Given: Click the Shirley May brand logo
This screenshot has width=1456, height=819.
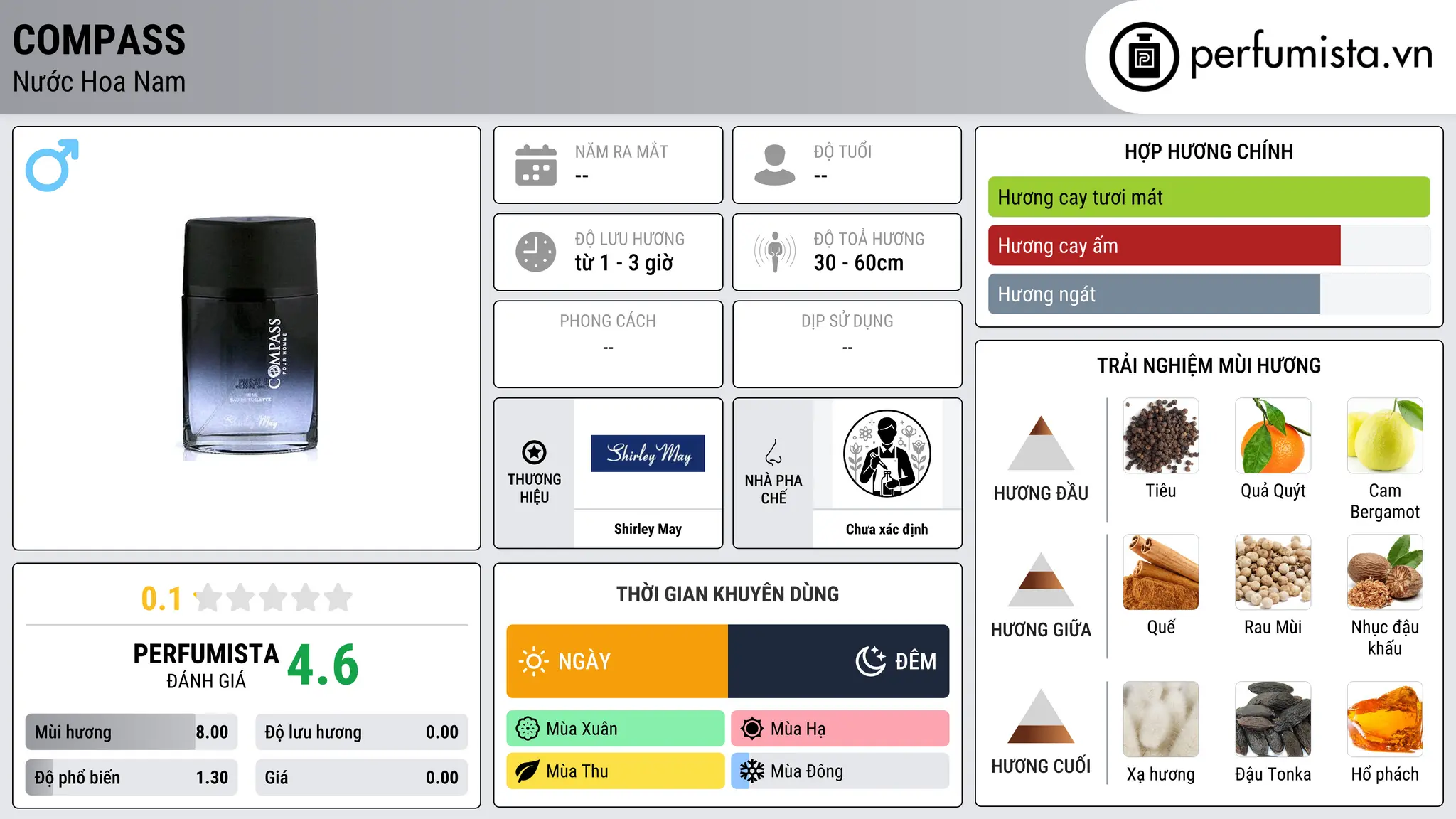Looking at the screenshot, I should tap(648, 454).
